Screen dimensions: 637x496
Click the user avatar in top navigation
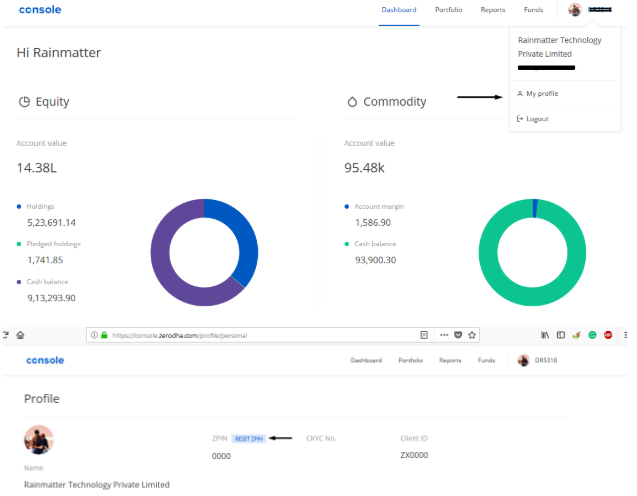tap(575, 10)
